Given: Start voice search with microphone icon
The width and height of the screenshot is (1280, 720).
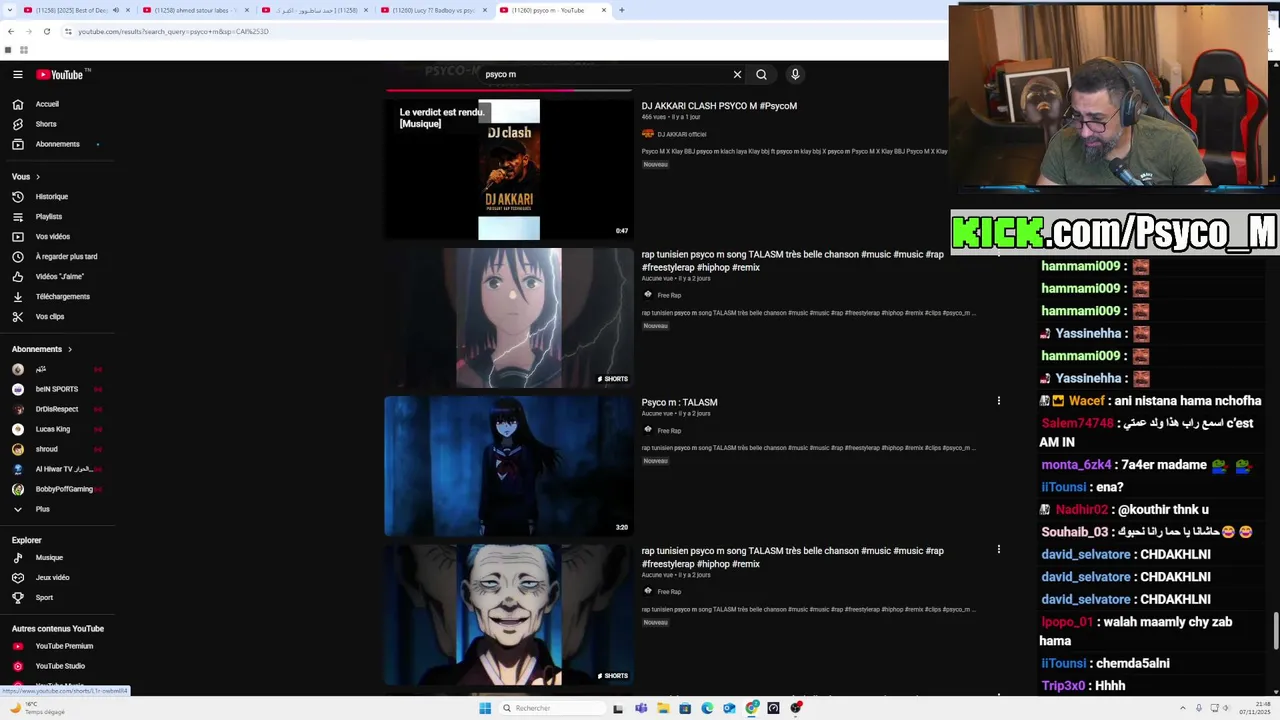Looking at the screenshot, I should point(795,74).
